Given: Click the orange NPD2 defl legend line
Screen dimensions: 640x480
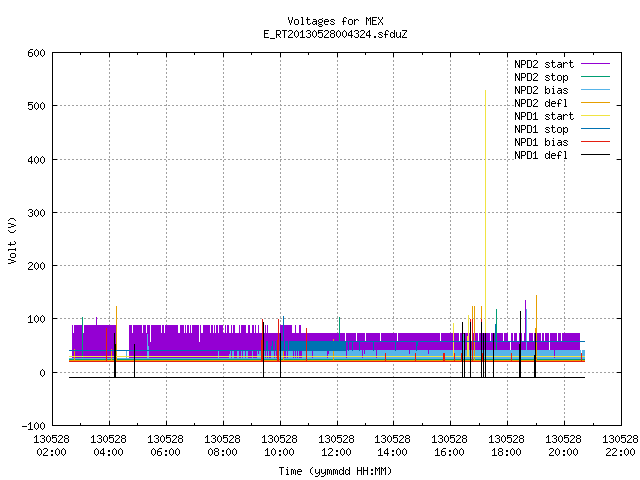Looking at the screenshot, I should click(595, 103).
